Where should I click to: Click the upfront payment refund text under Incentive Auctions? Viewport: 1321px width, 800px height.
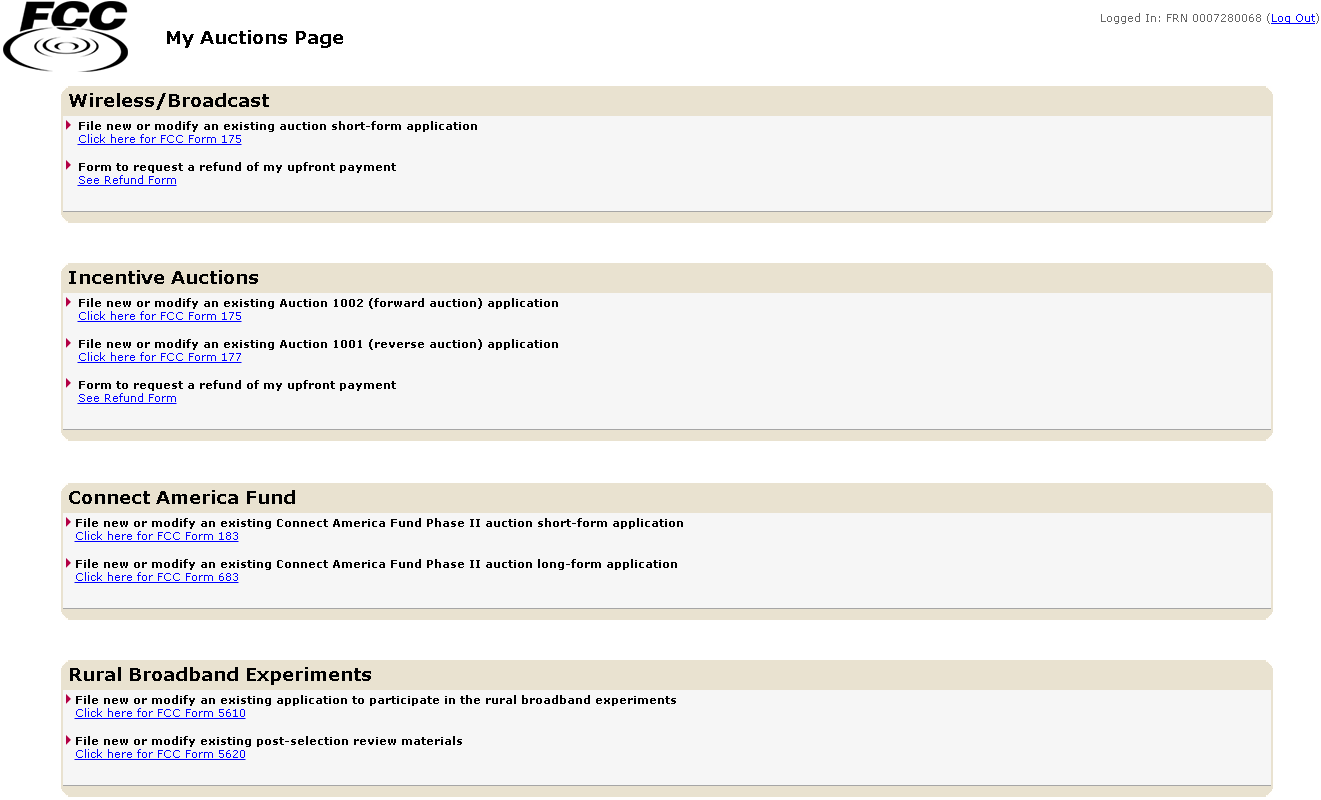pos(237,386)
